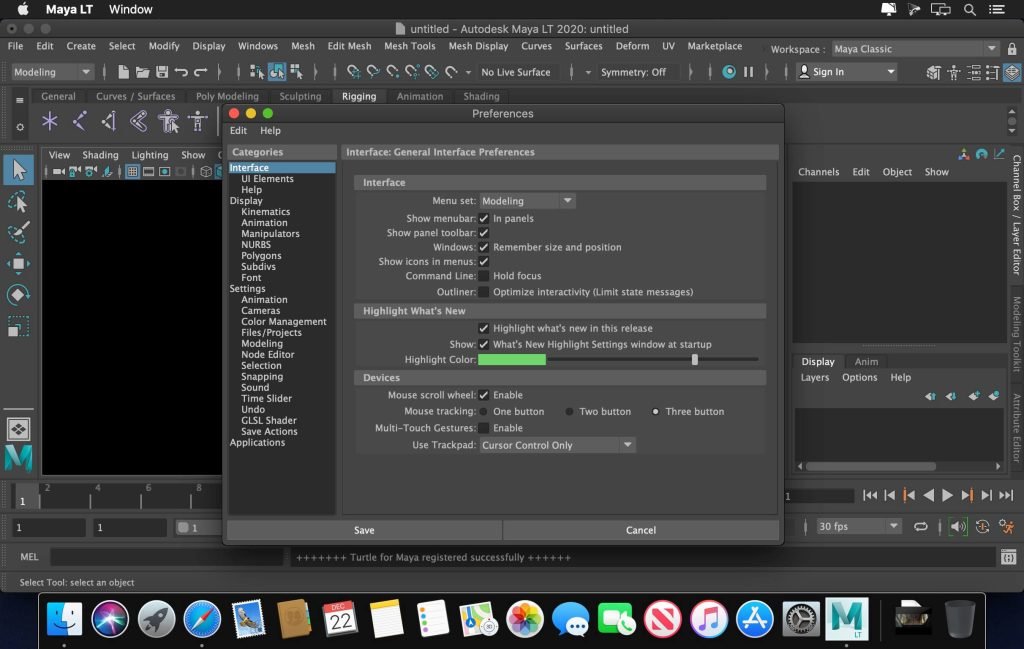Screen dimensions: 1024x649
Task: Enable Snap to Grids in the status line
Action: [352, 71]
